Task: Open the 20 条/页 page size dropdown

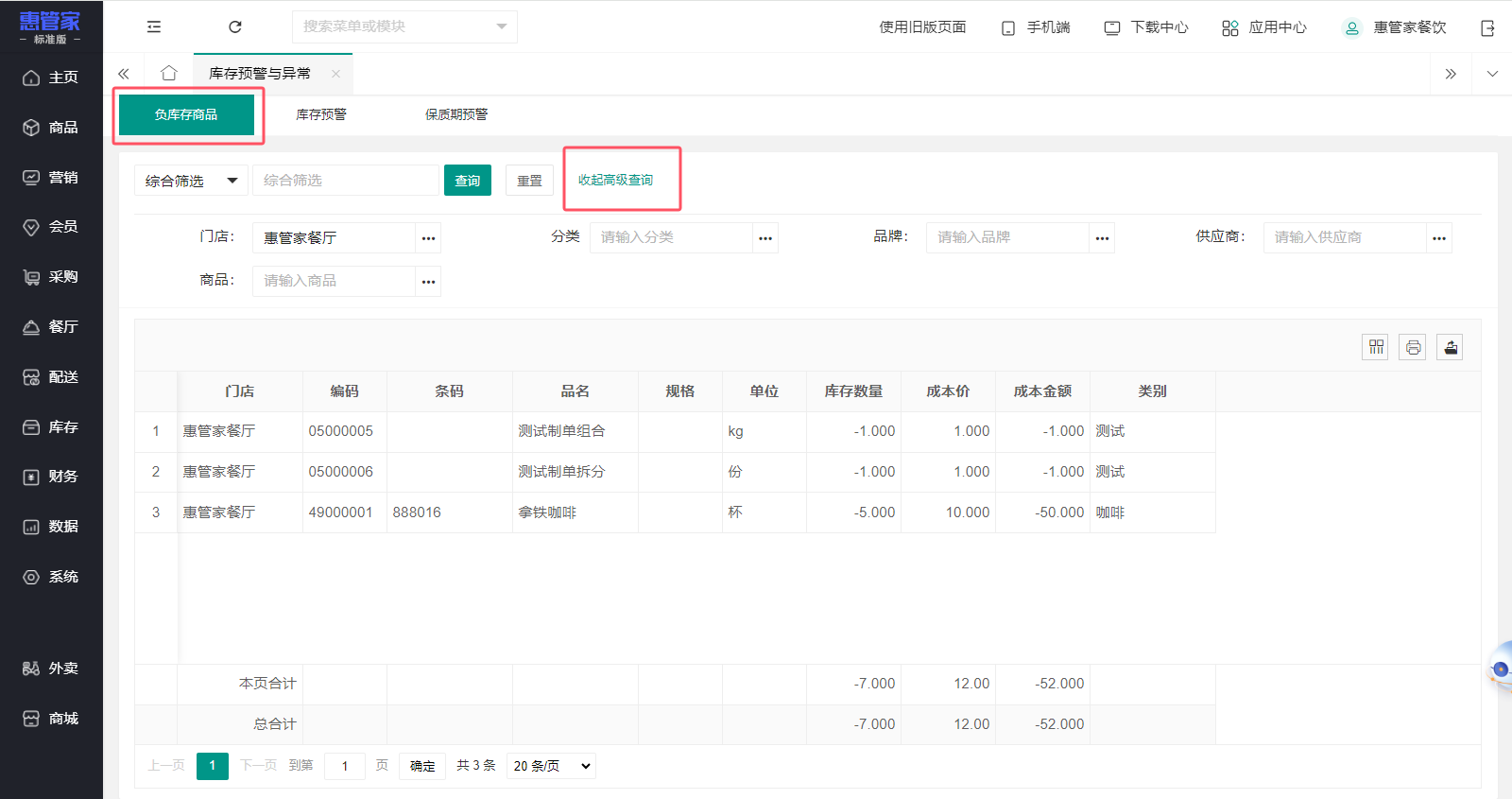Action: click(552, 766)
